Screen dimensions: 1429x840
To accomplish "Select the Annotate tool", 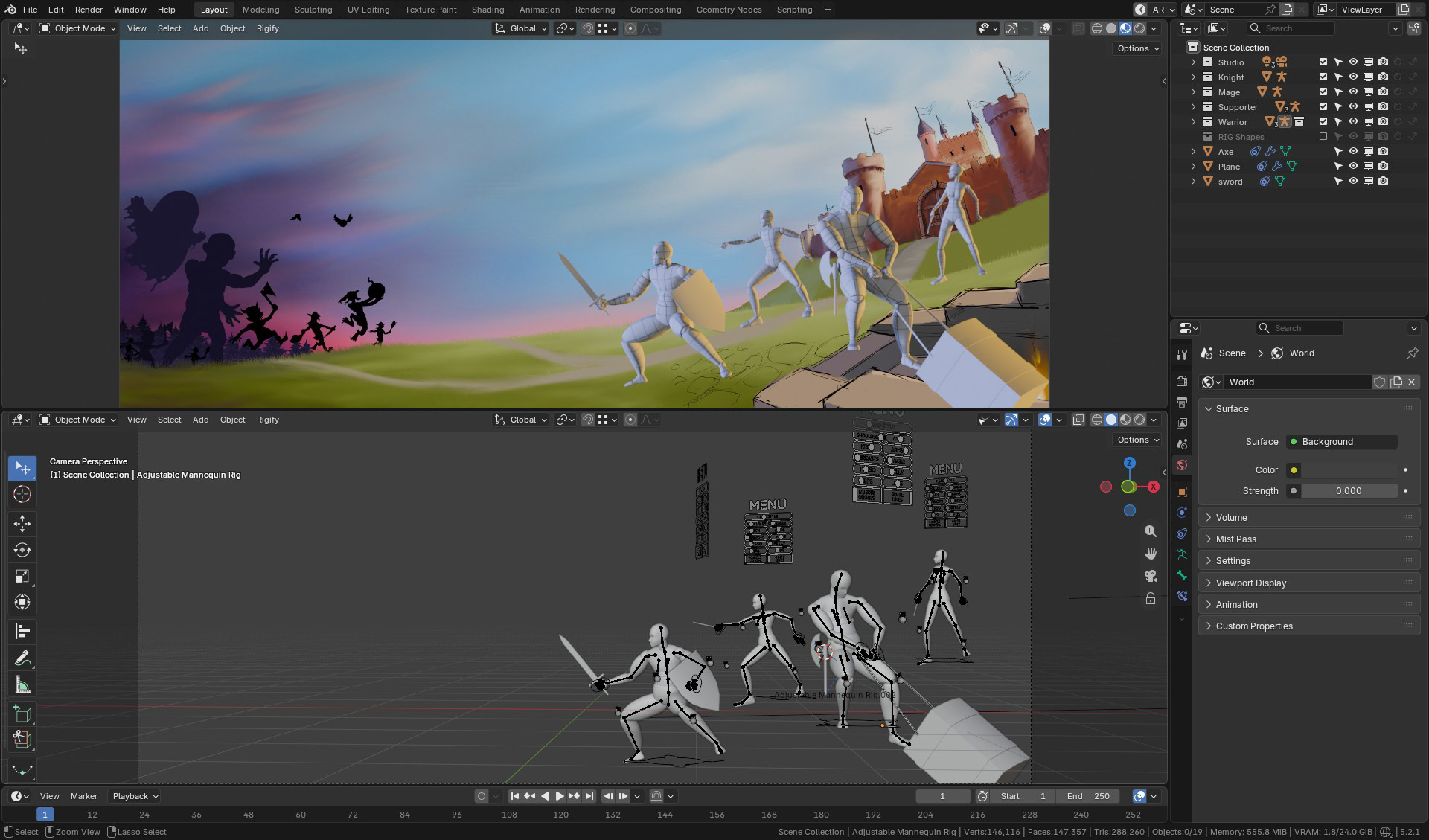I will pyautogui.click(x=22, y=658).
